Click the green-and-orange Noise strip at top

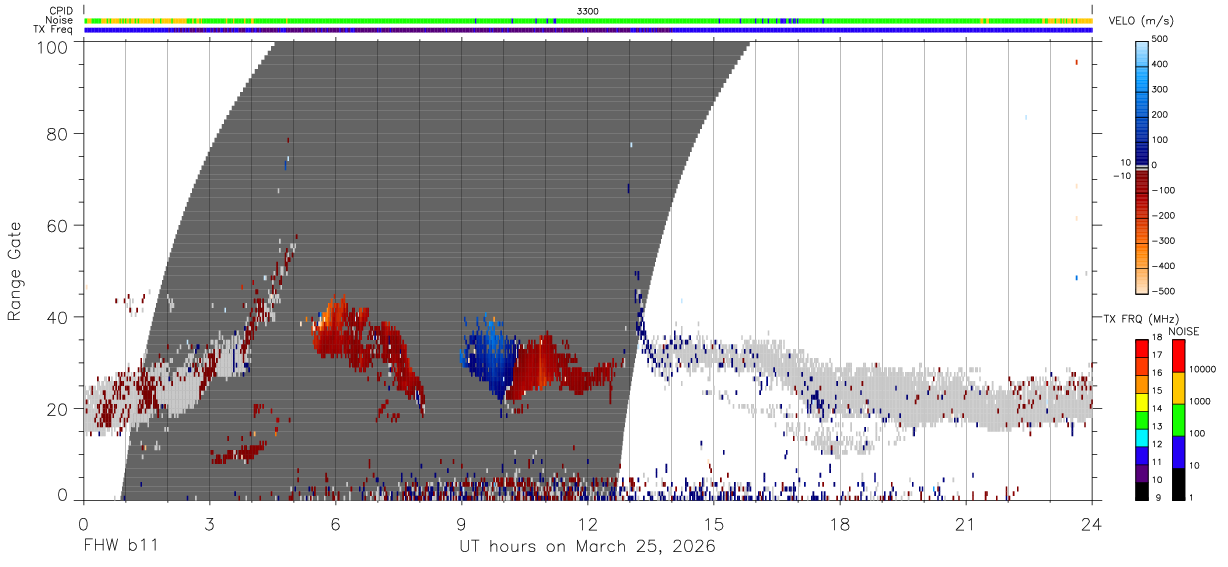point(588,20)
